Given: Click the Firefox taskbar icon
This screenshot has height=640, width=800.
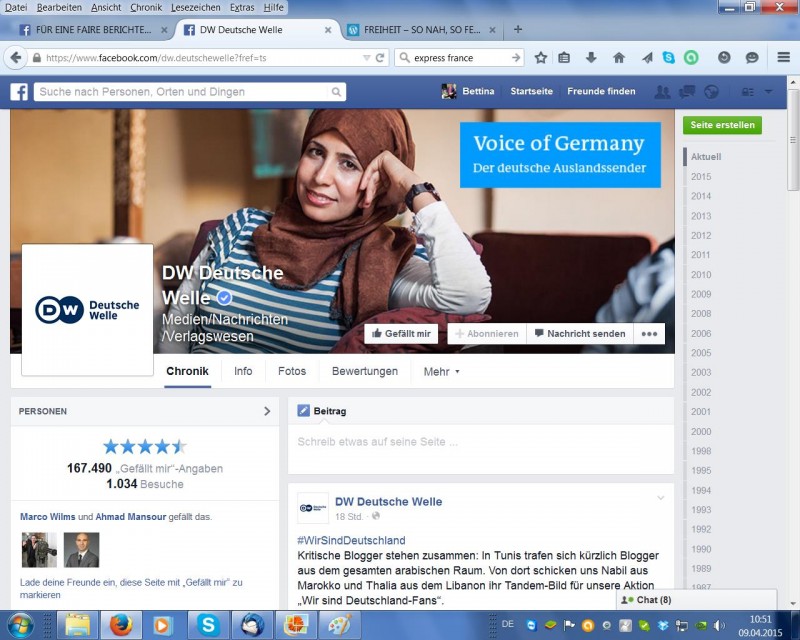Looking at the screenshot, I should [121, 625].
